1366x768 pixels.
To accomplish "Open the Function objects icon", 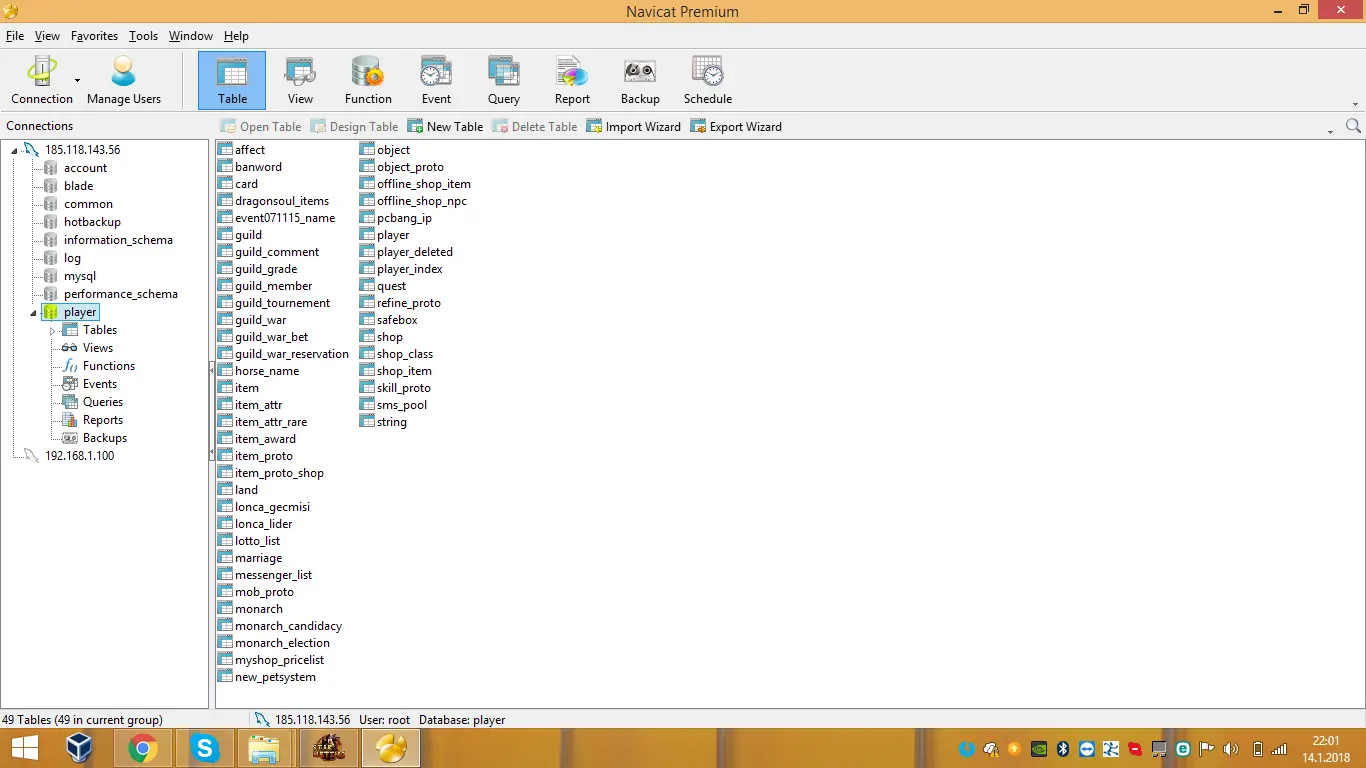I will 368,80.
